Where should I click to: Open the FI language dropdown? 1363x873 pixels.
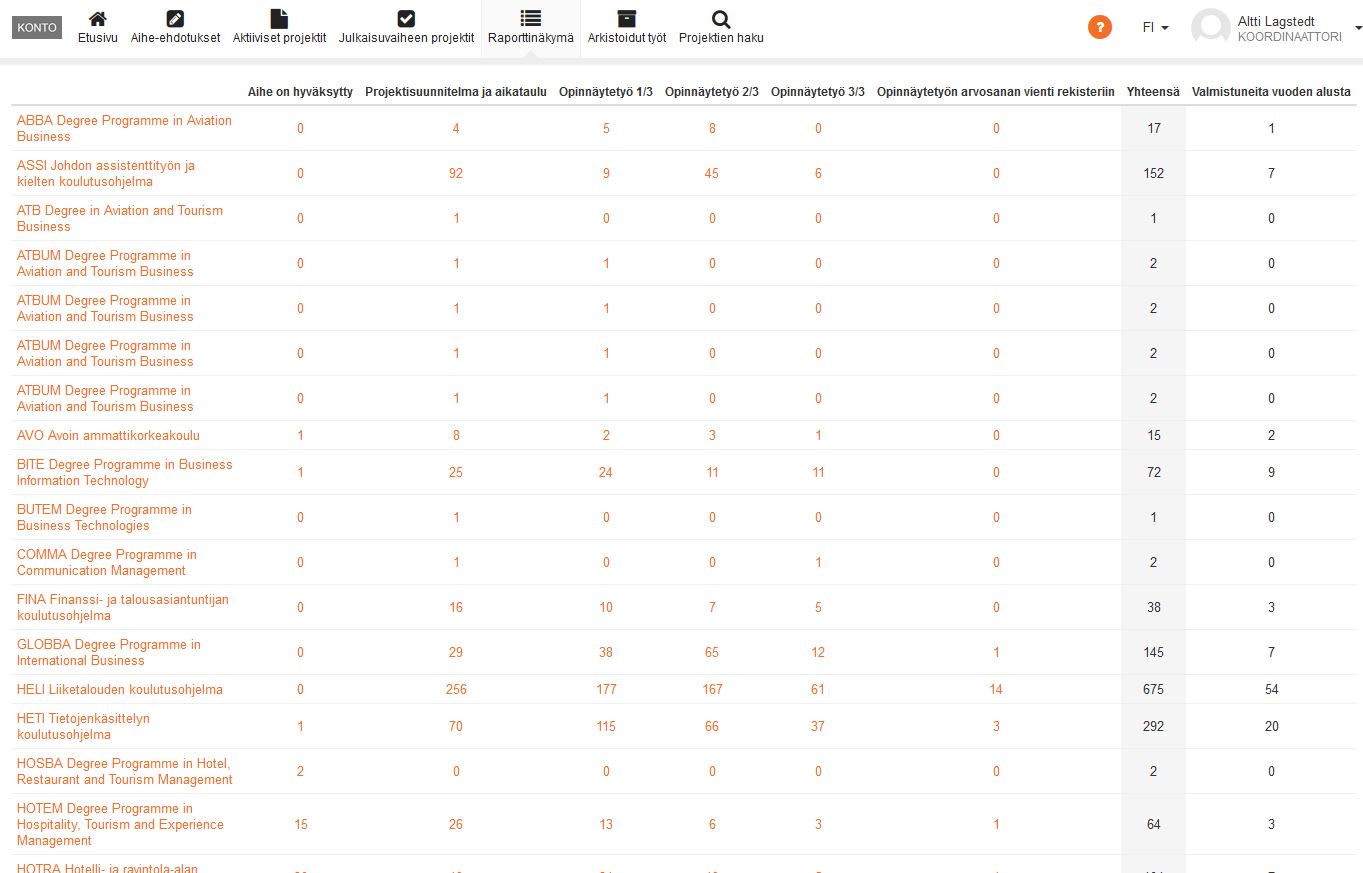tap(1155, 28)
